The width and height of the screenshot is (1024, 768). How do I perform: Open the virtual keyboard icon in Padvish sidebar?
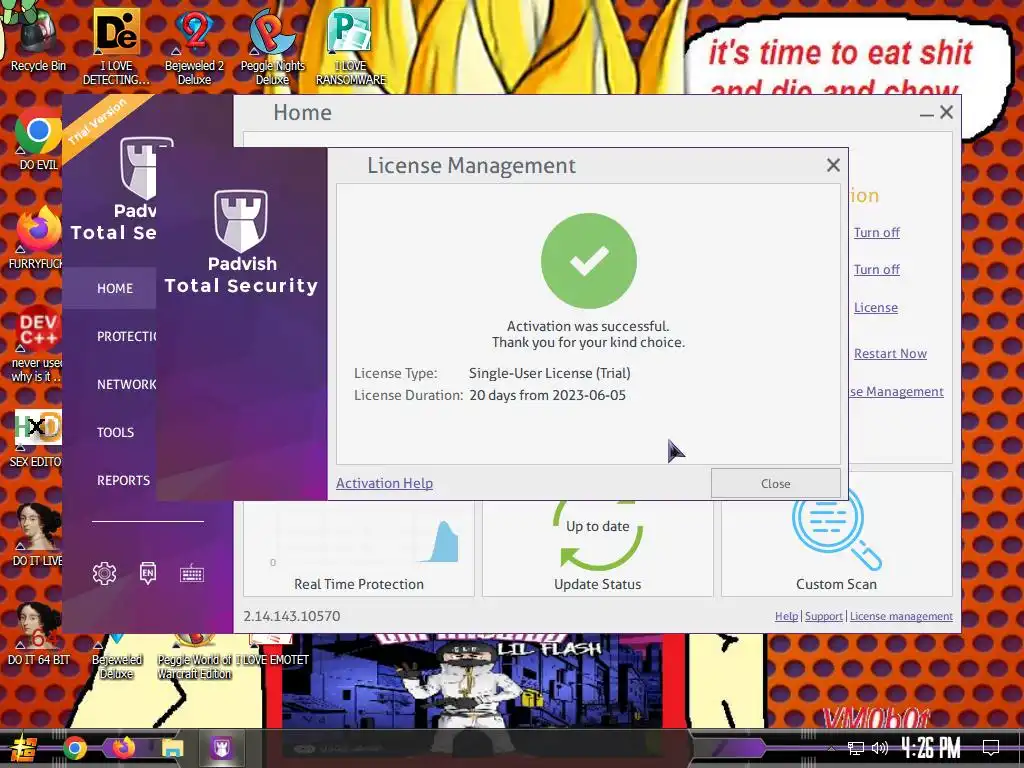click(192, 574)
